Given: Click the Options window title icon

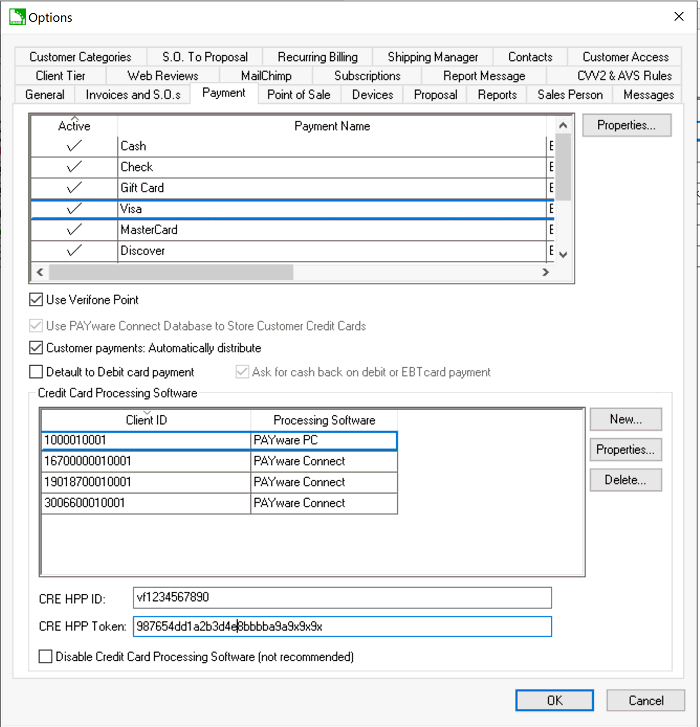Looking at the screenshot, I should (15, 17).
